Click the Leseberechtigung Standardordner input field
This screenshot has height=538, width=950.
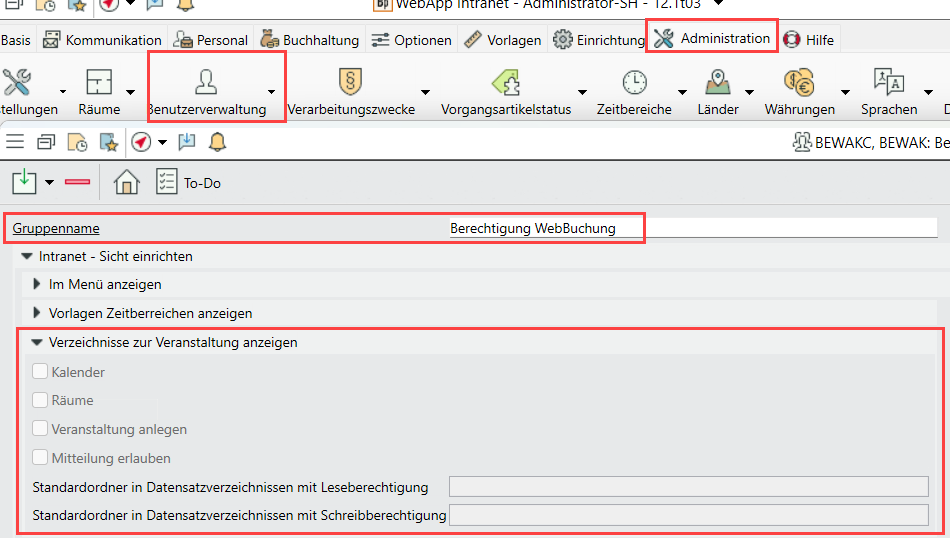[x=688, y=487]
